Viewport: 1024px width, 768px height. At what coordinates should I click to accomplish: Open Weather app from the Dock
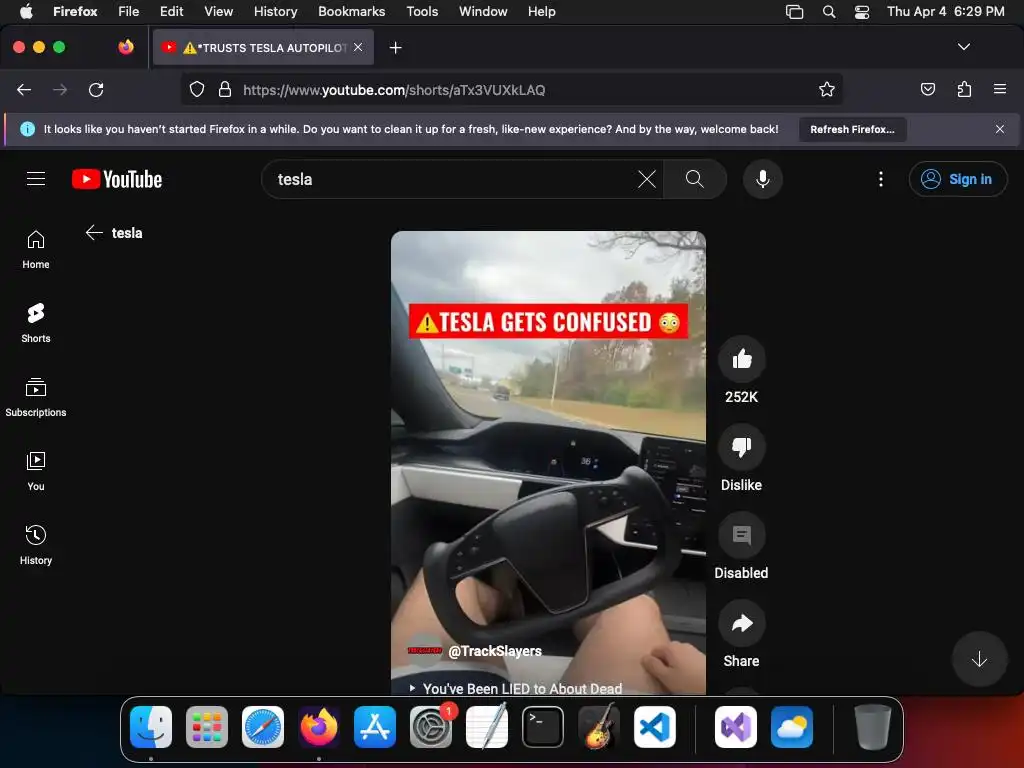[x=792, y=727]
